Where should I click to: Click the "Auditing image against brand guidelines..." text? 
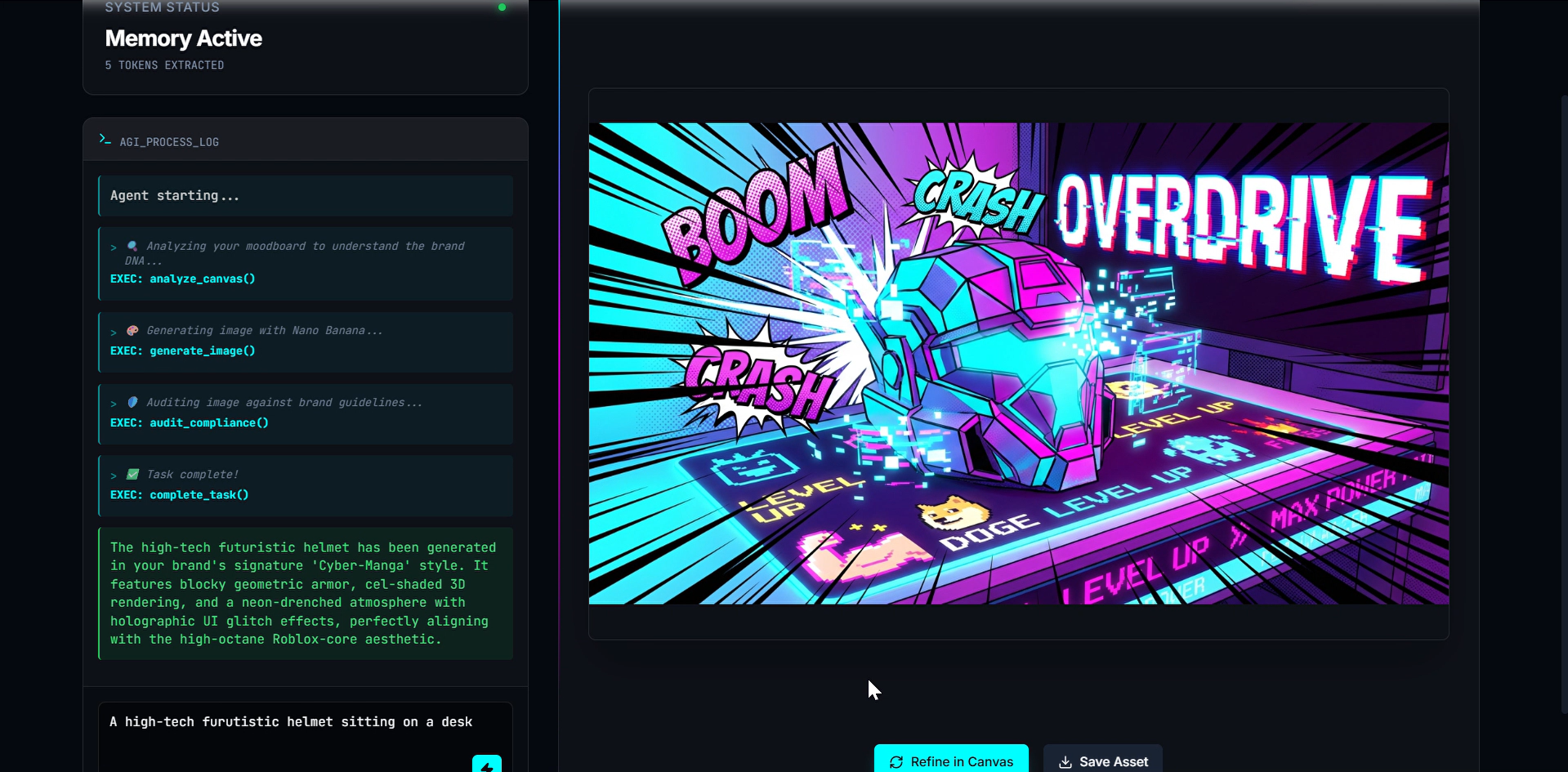(284, 402)
